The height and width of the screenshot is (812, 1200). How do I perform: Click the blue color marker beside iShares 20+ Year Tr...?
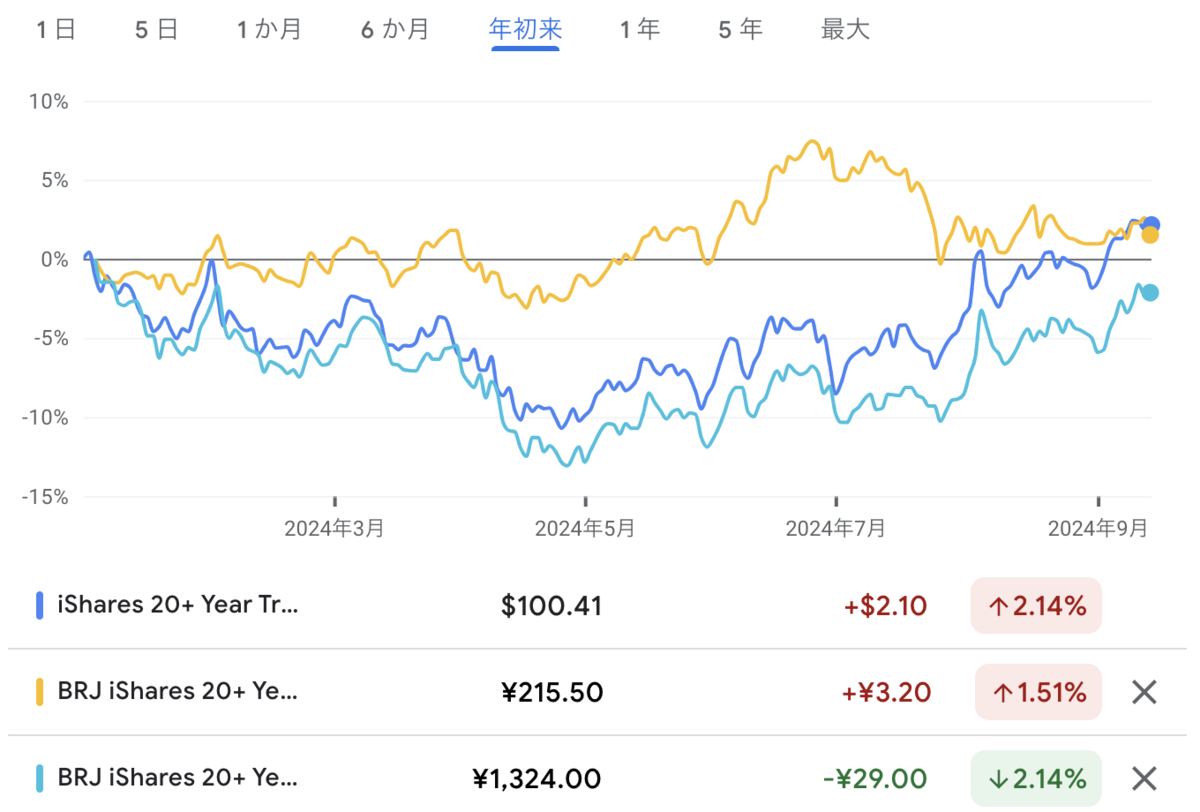tap(40, 605)
